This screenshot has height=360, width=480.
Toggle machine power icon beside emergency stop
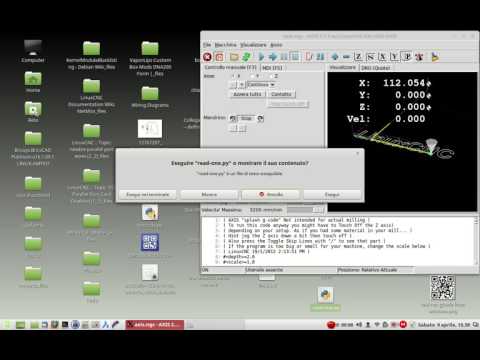[x=219, y=57]
